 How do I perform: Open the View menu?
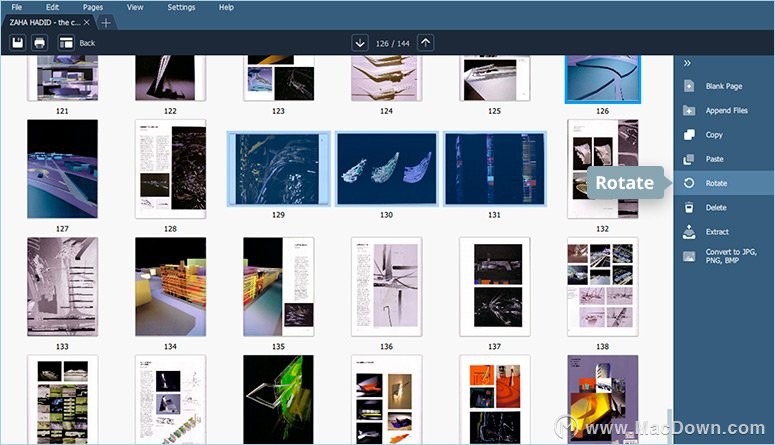click(x=135, y=7)
